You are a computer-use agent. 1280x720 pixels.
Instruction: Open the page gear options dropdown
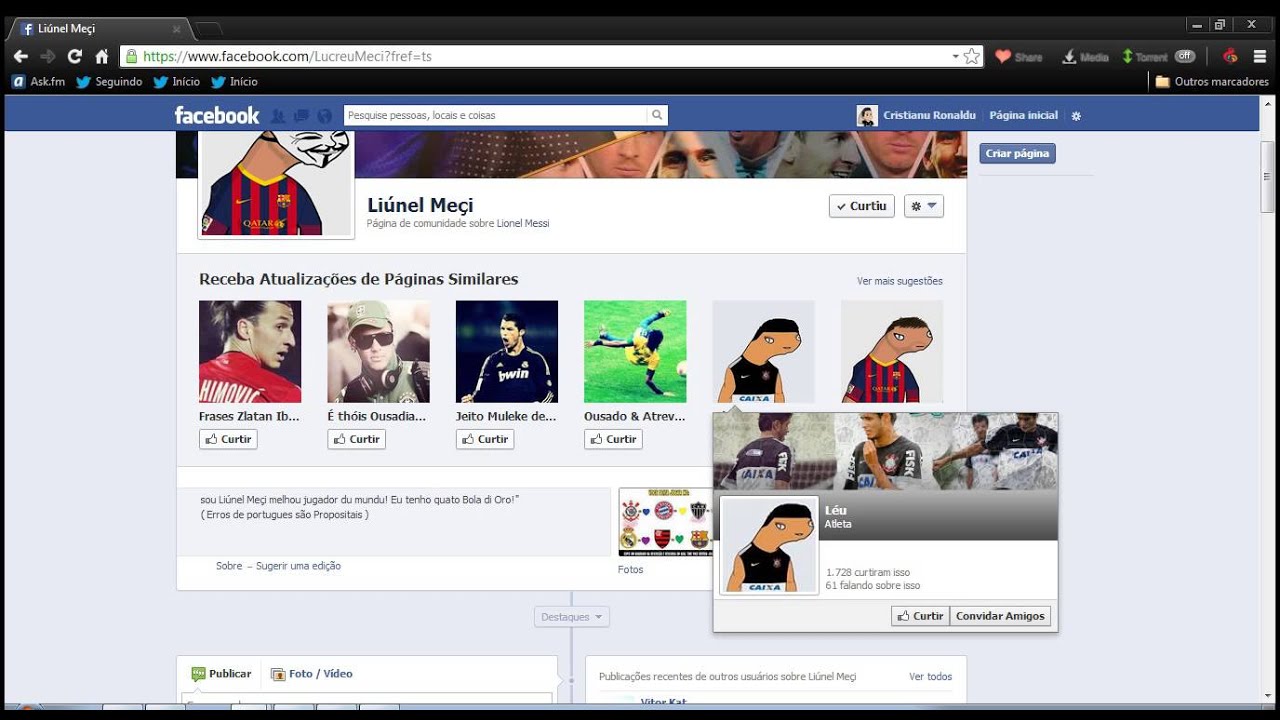[x=924, y=206]
